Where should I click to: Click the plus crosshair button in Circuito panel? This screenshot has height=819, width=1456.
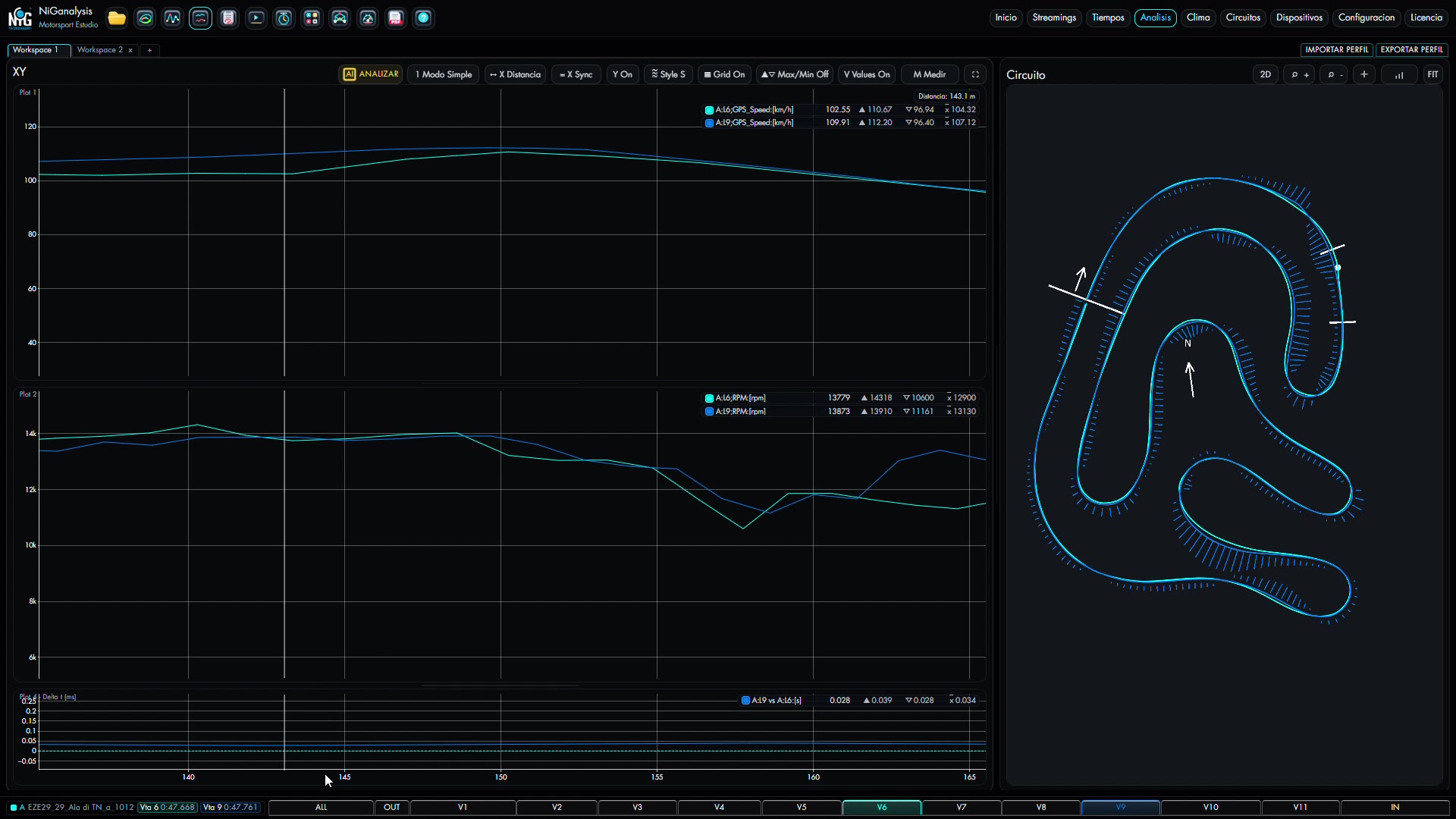click(1364, 74)
